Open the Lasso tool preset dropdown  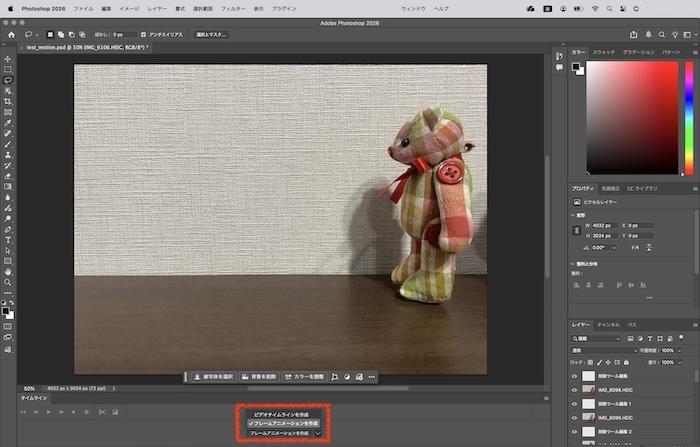click(x=34, y=34)
